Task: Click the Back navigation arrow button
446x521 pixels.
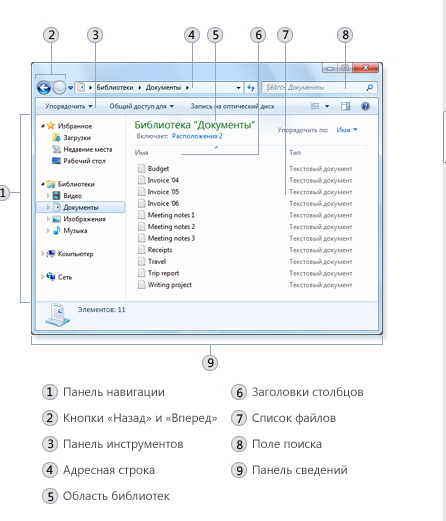Action: 44,88
